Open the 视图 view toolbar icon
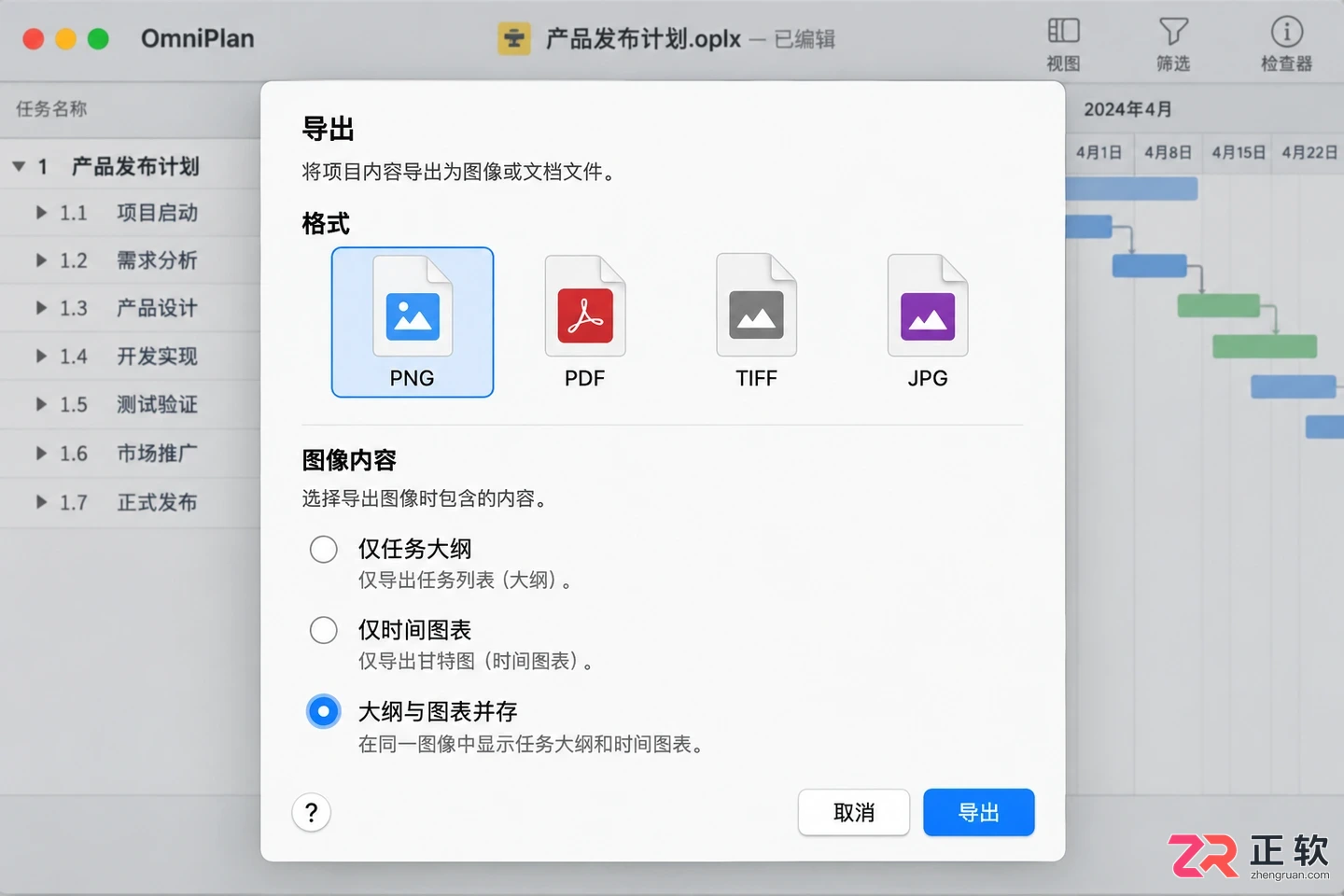 click(x=1063, y=44)
